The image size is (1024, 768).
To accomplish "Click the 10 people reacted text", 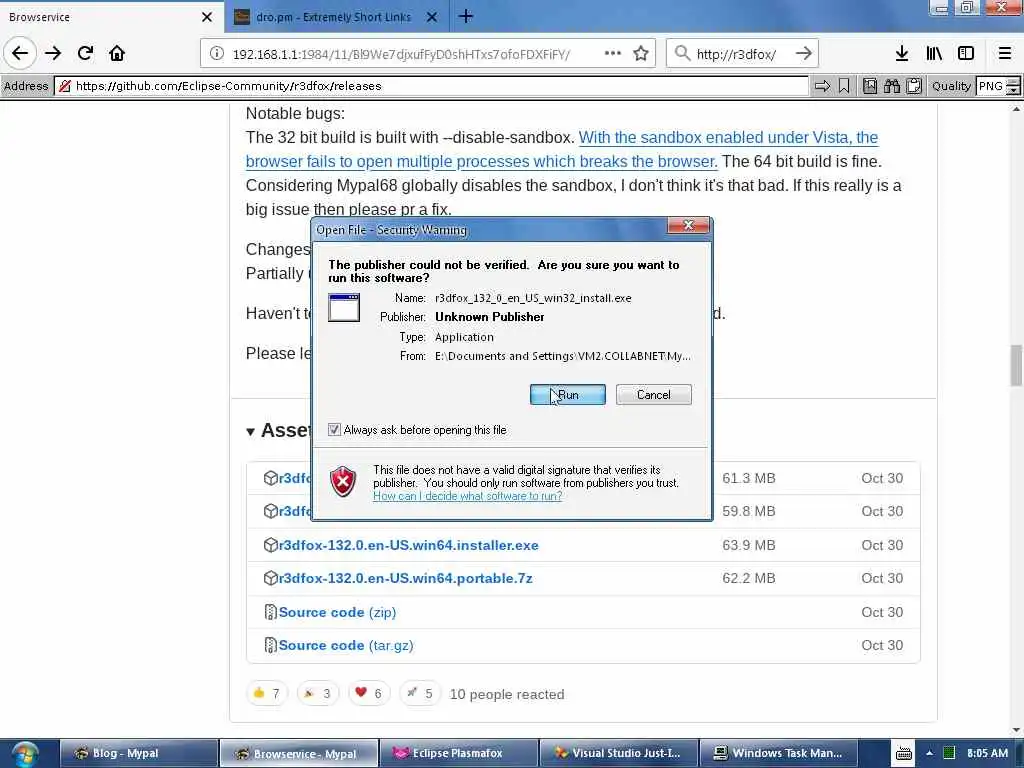I will [x=507, y=694].
